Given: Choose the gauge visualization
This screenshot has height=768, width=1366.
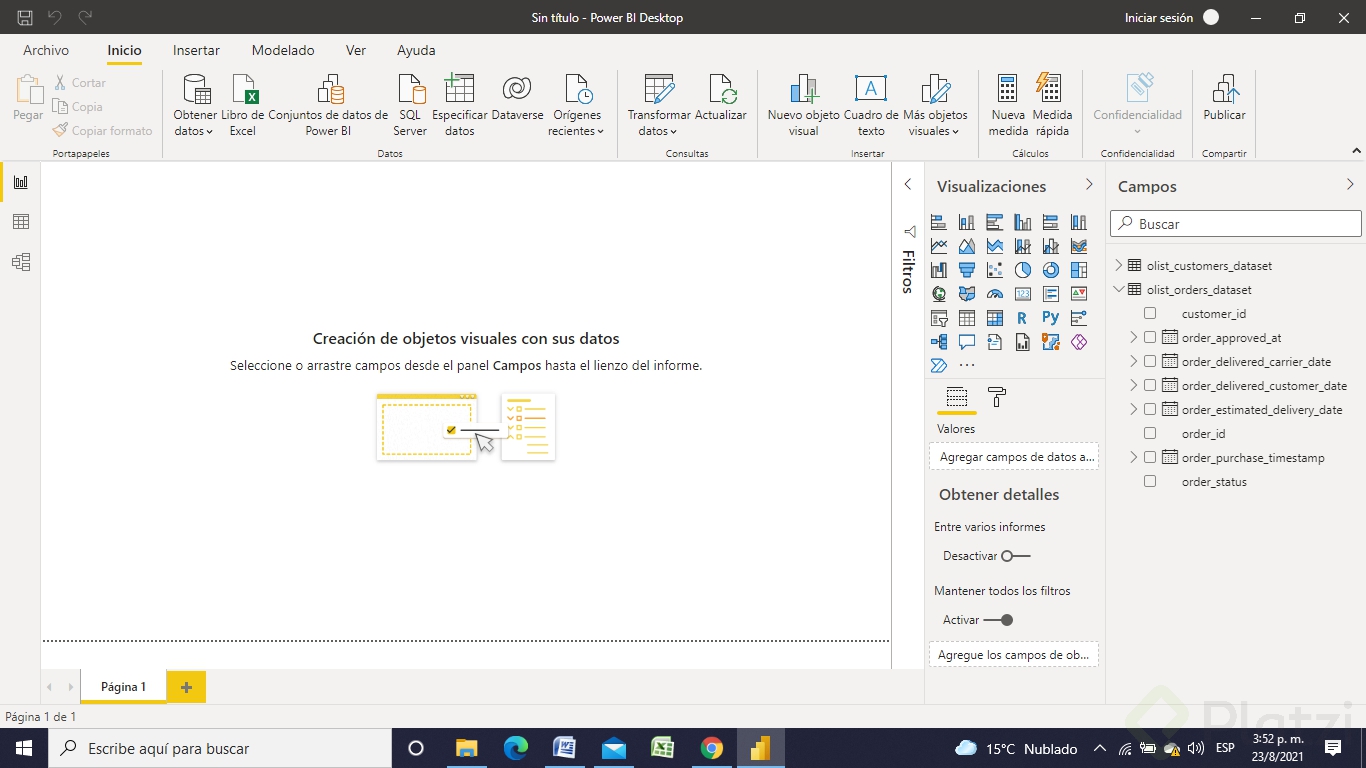Looking at the screenshot, I should [994, 294].
